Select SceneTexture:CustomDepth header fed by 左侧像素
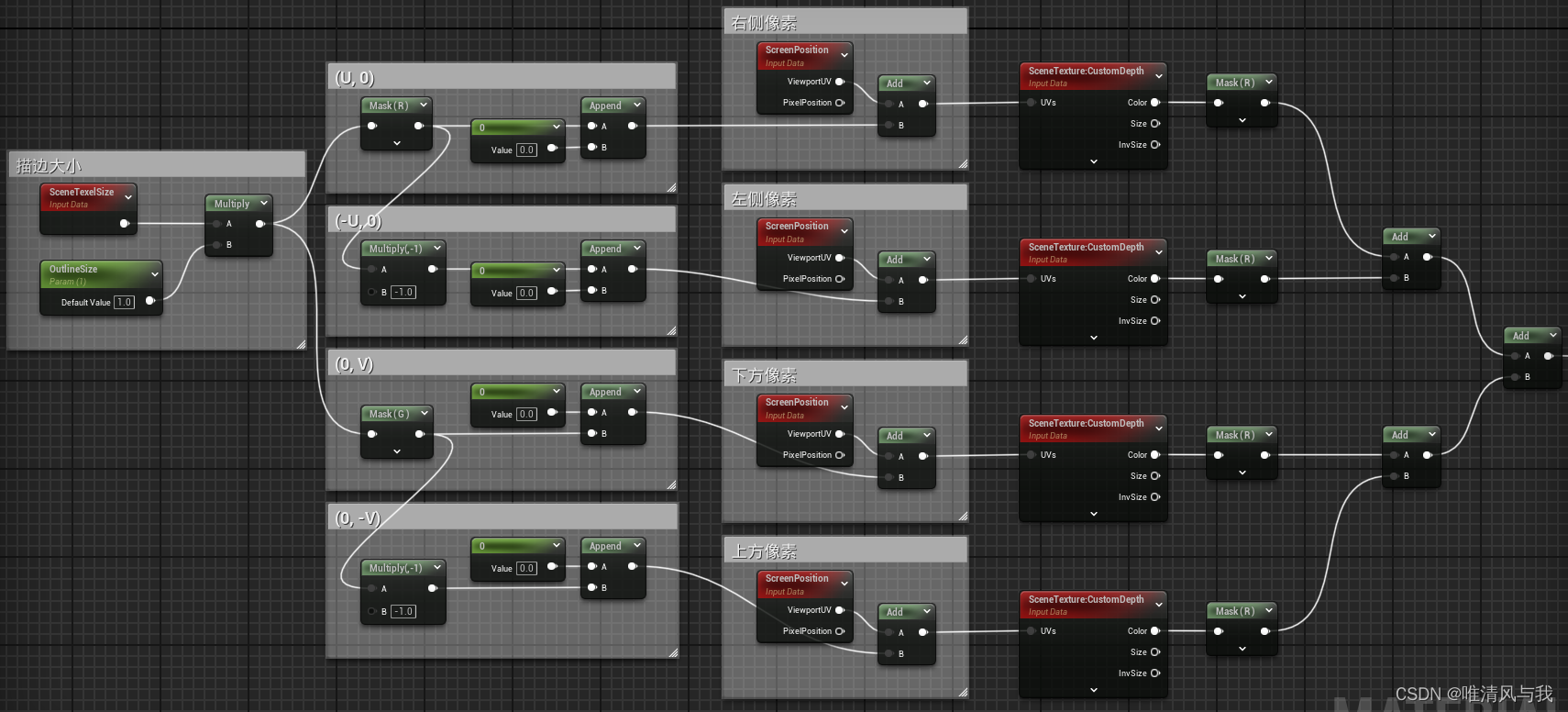Image resolution: width=1568 pixels, height=712 pixels. [x=1093, y=252]
